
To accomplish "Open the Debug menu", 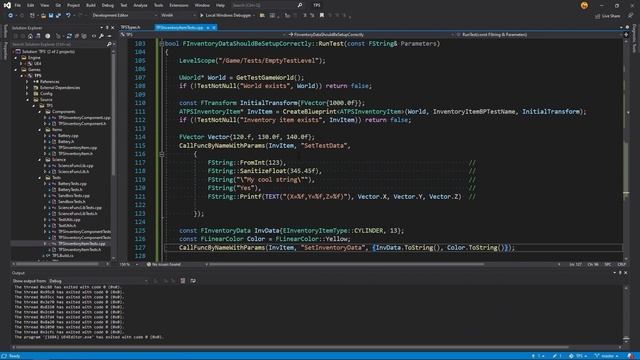I will 108,5.
